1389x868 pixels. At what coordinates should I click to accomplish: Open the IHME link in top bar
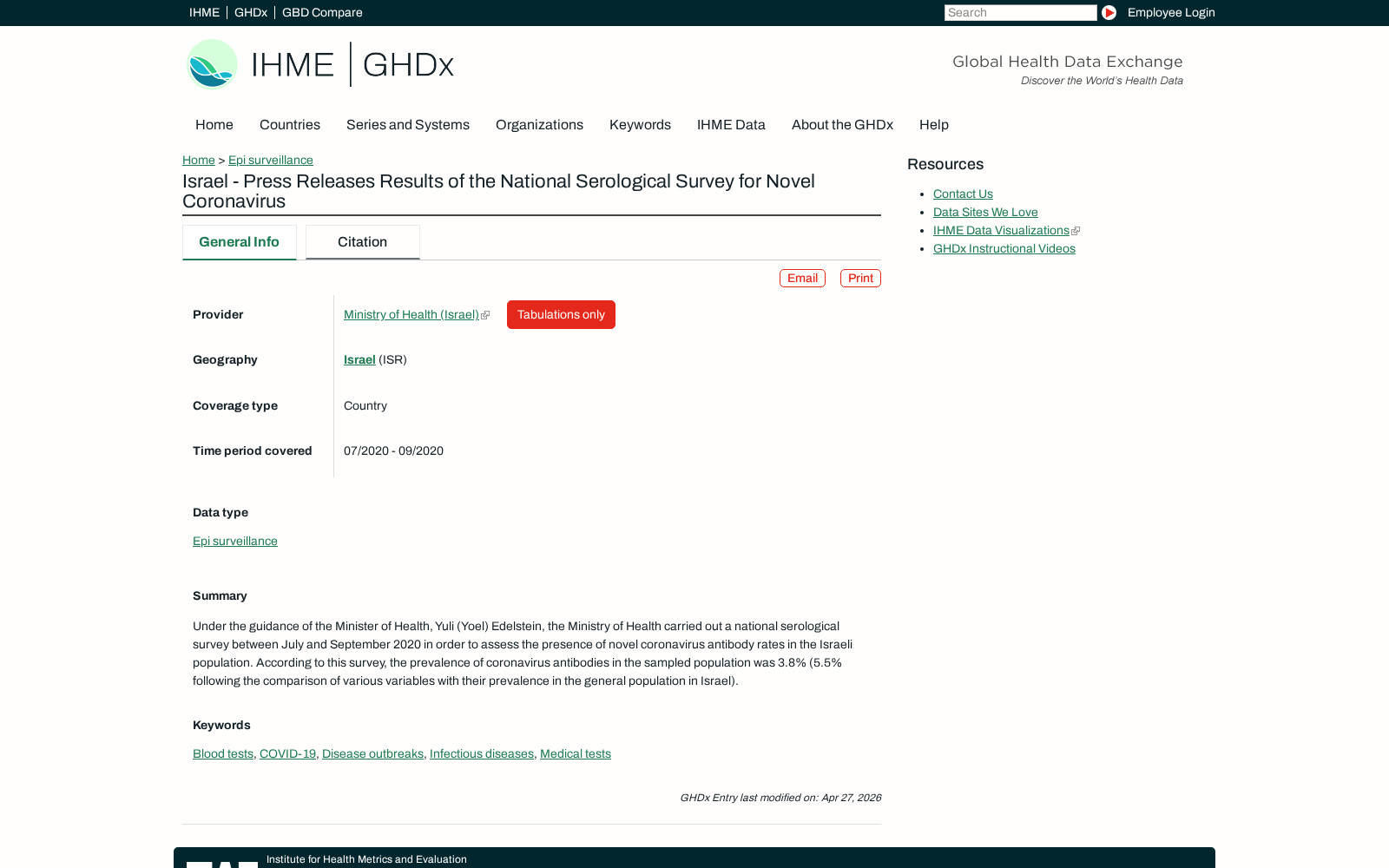(204, 12)
